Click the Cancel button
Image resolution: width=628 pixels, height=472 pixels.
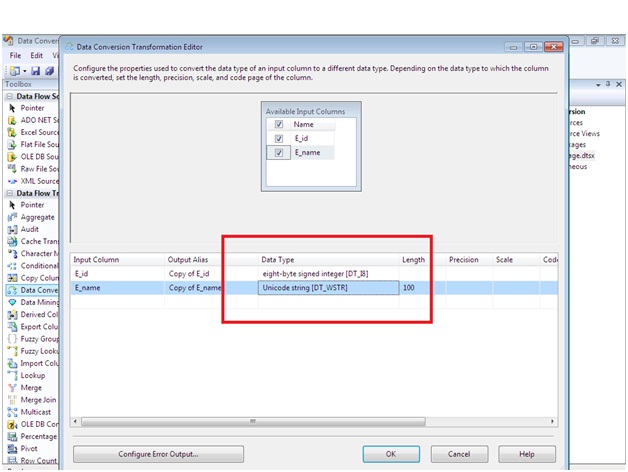pyautogui.click(x=459, y=454)
